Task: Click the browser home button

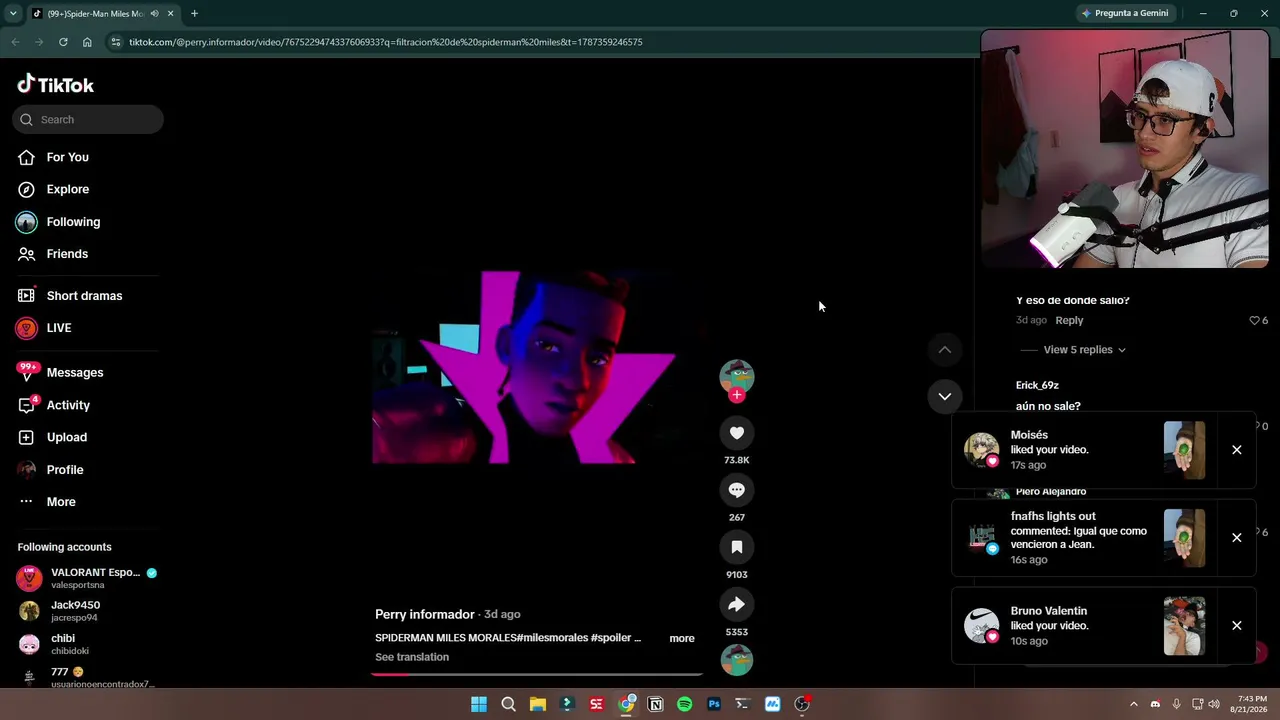Action: (x=87, y=42)
